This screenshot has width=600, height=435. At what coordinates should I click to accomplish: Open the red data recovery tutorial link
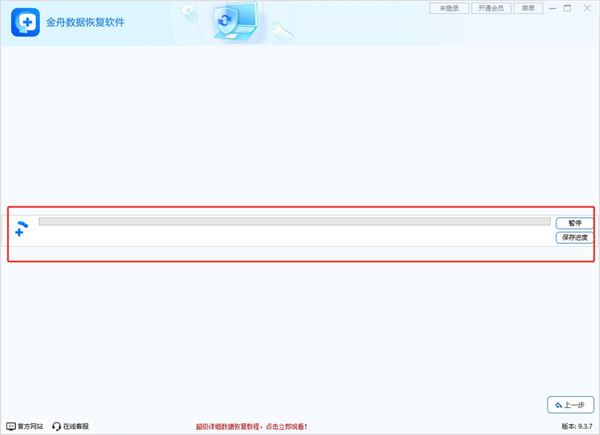coord(251,427)
